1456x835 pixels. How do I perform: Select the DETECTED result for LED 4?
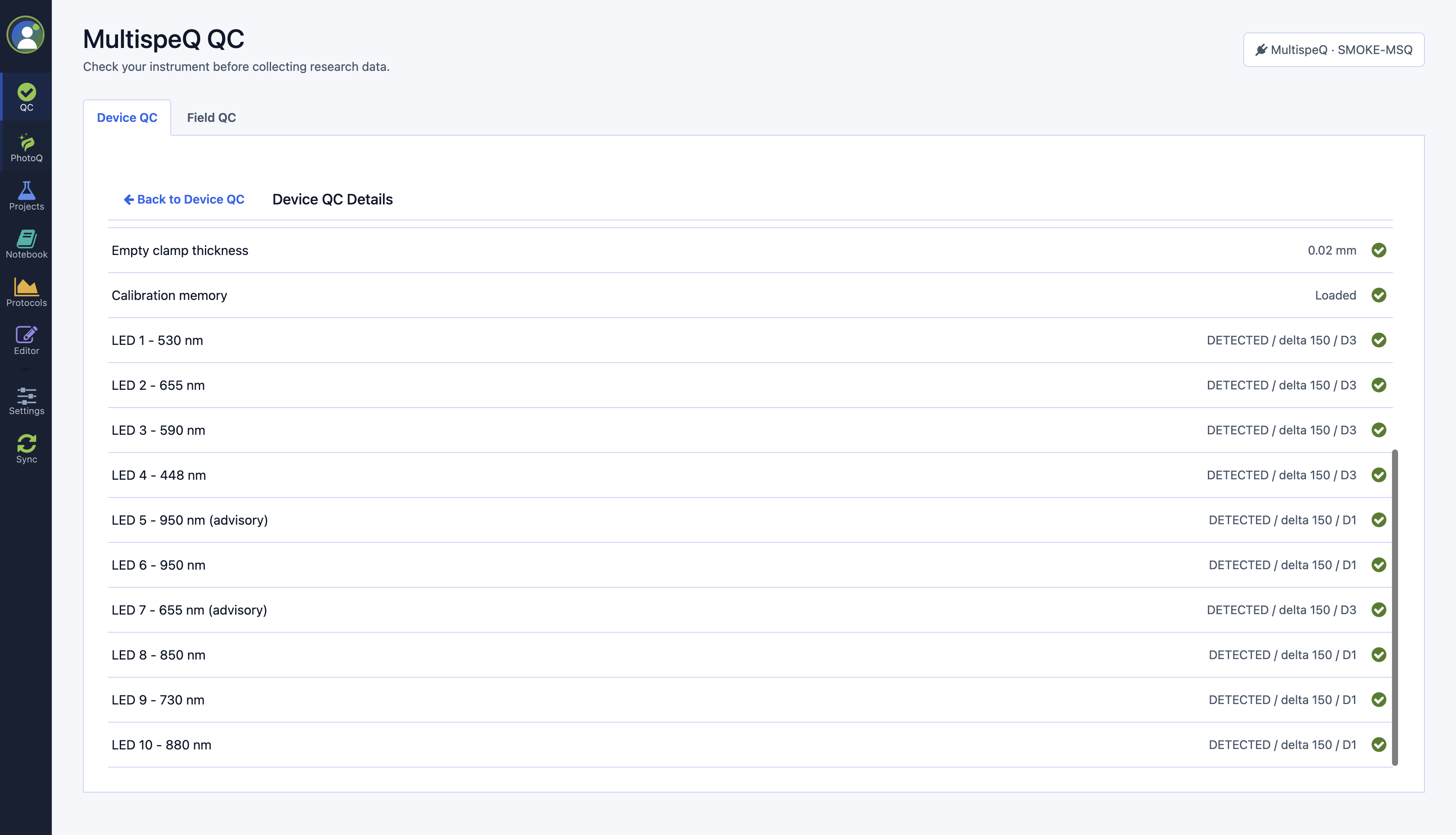coord(1282,475)
